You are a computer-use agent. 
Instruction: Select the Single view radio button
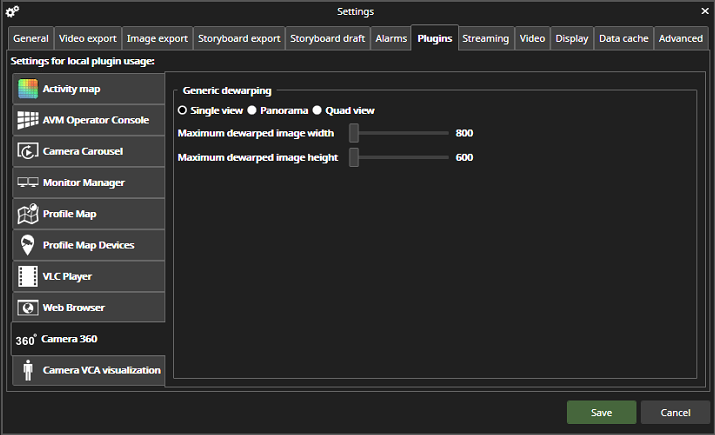click(182, 110)
